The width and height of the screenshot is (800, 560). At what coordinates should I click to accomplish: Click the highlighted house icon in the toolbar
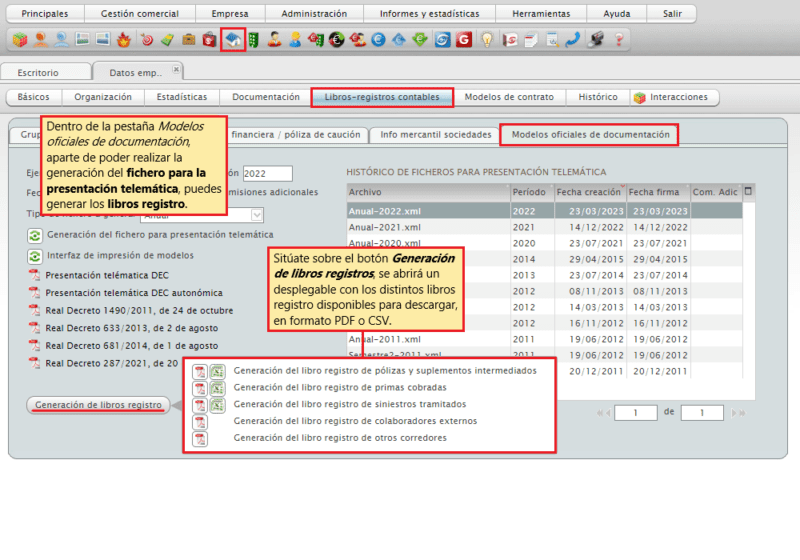coord(232,41)
